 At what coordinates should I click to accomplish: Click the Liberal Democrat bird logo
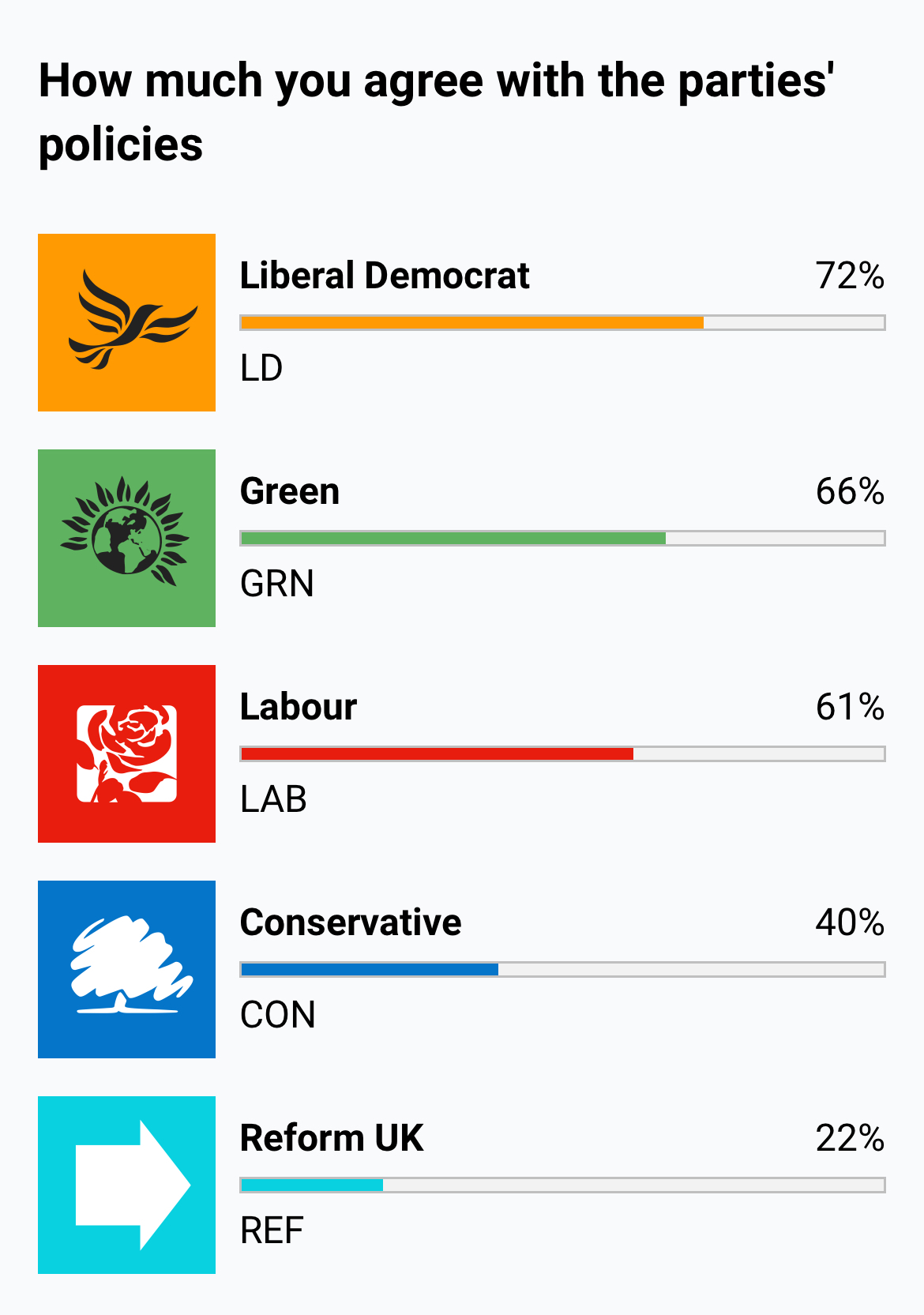click(x=126, y=322)
